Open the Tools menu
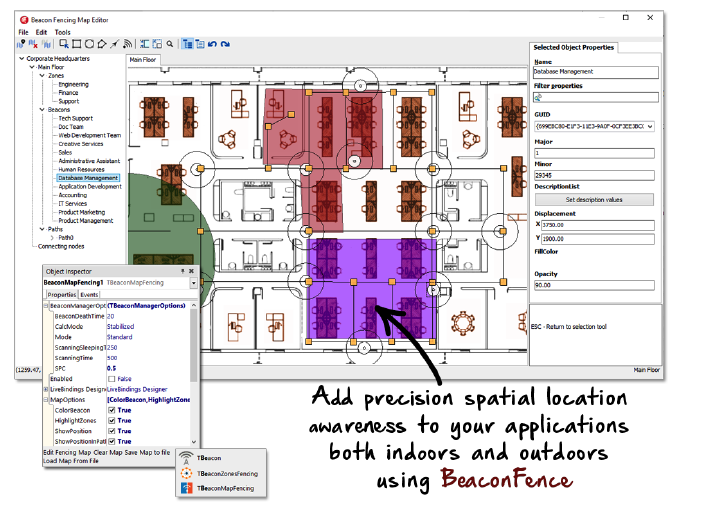705x522 pixels. pos(62,32)
